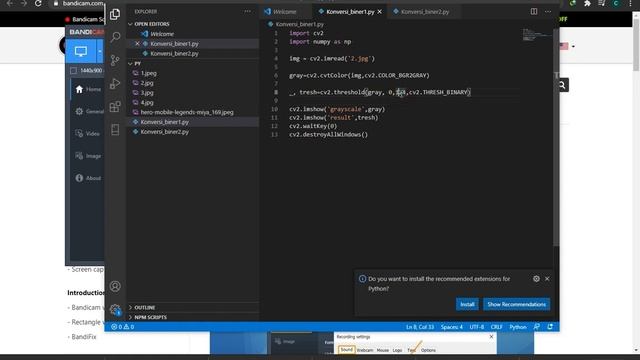Dismiss the Python extension notification
This screenshot has height=360, width=640.
[x=547, y=279]
